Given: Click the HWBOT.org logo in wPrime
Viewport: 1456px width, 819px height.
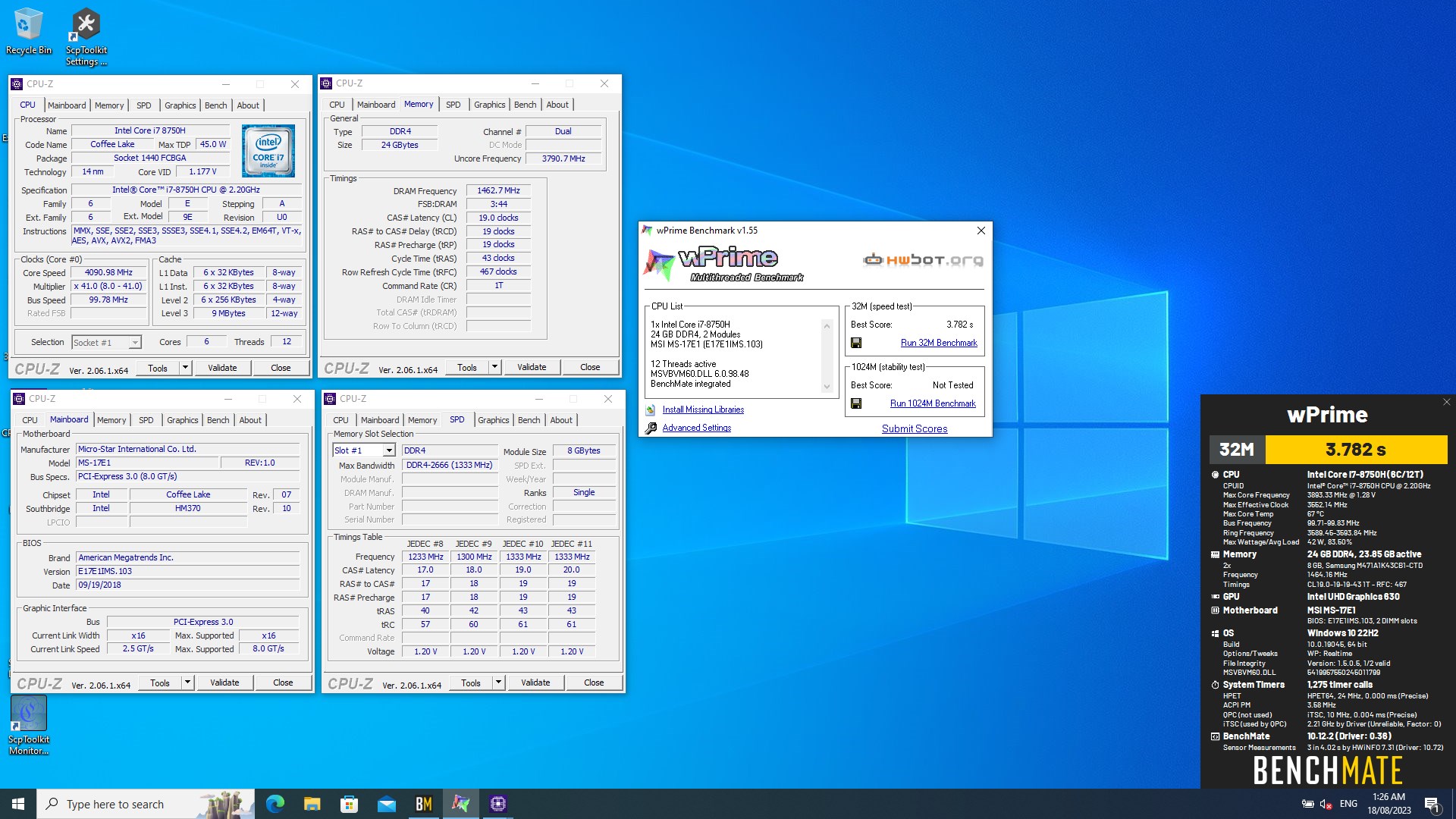Looking at the screenshot, I should (x=923, y=260).
